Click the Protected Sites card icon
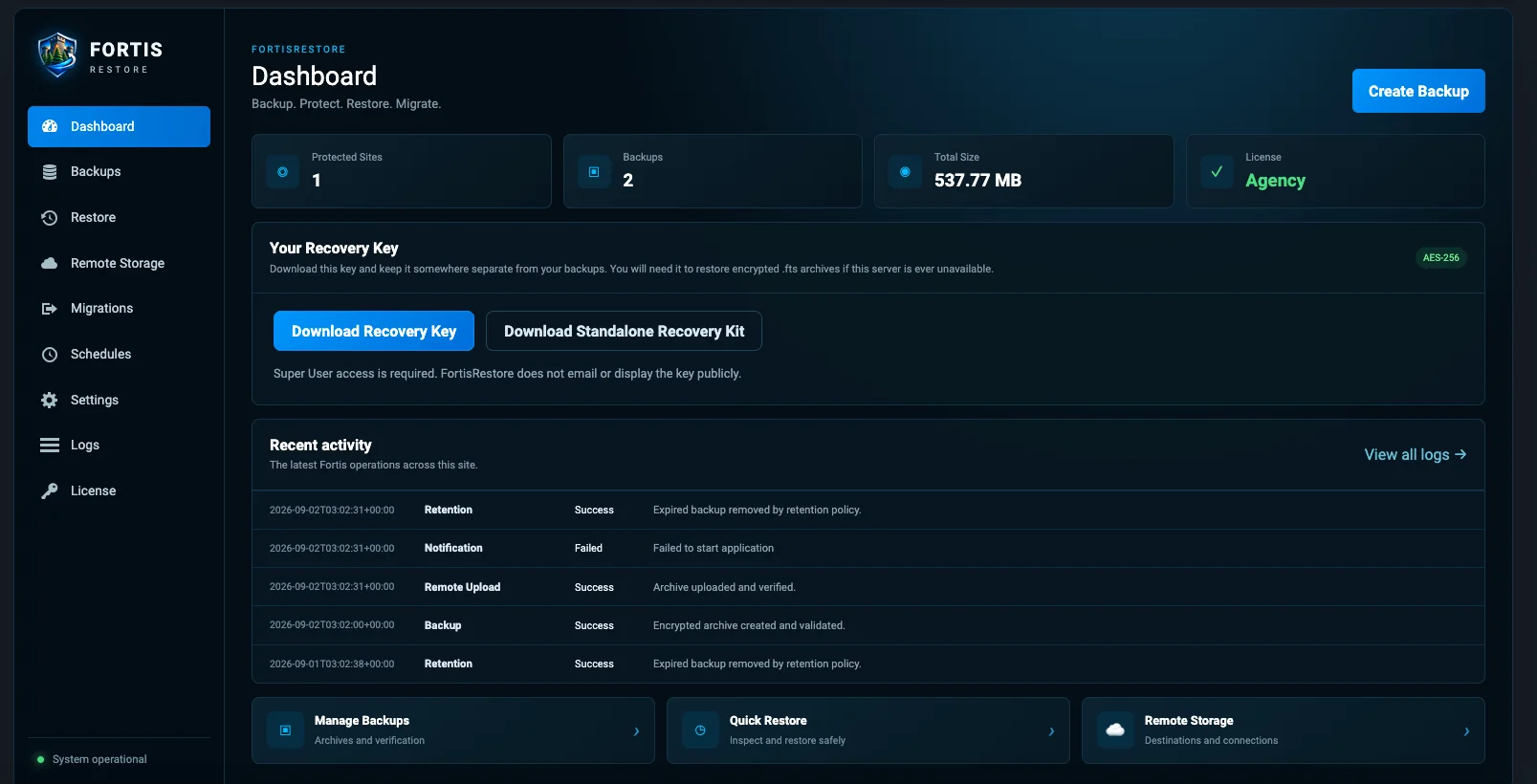Screen dimensions: 1537x784 282,172
